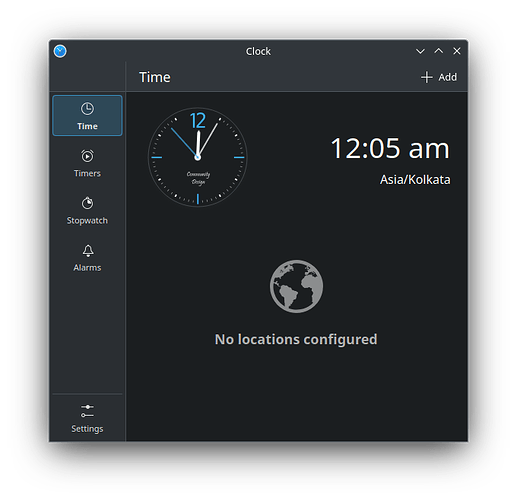
Task: Switch to the Alarms tab label
Action: pos(87,268)
